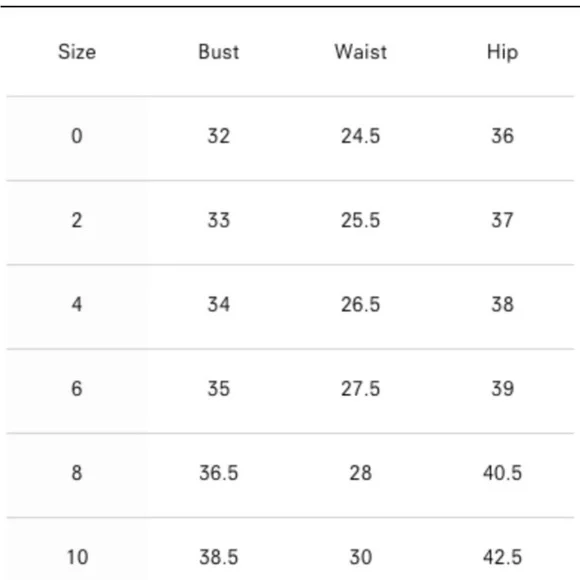This screenshot has width=580, height=580.
Task: Select bust value 36.5
Action: (x=219, y=473)
